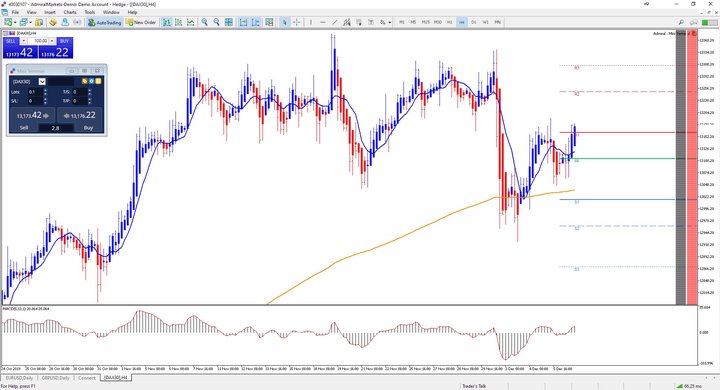Open the Market Watch icon
The width and height of the screenshot is (720, 390).
(x=39, y=22)
